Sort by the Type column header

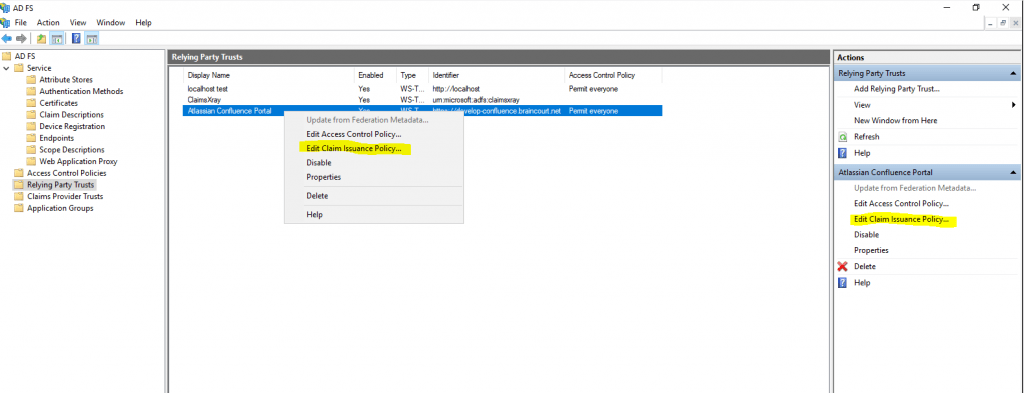tap(413, 75)
